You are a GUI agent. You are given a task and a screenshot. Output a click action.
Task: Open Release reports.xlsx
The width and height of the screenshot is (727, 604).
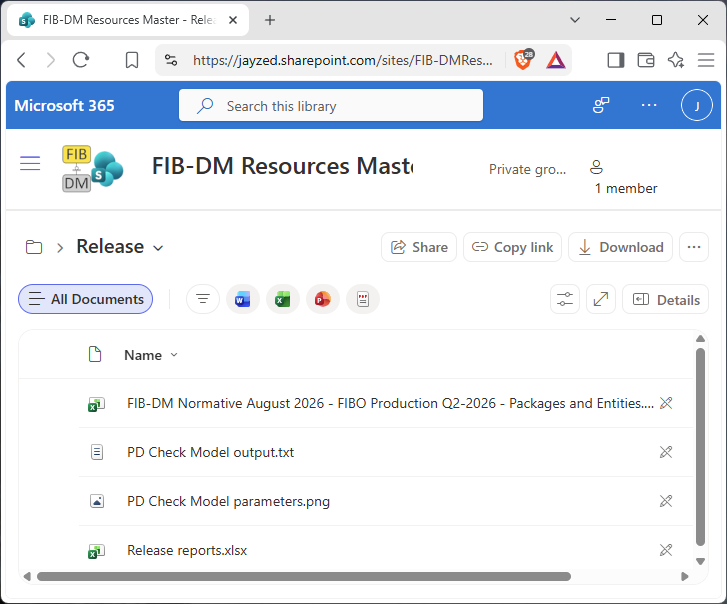187,550
